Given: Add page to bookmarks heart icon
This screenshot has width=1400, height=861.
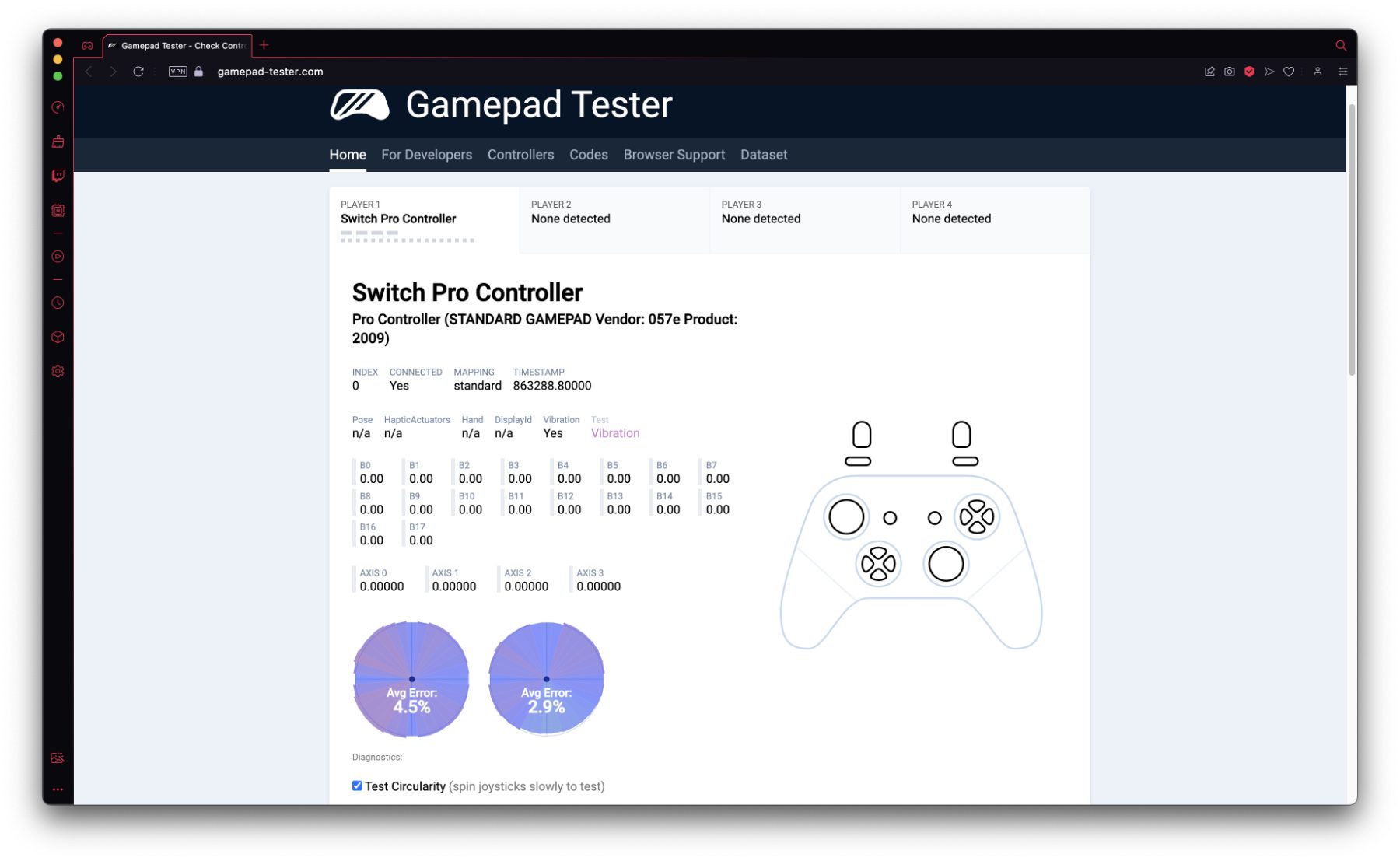Looking at the screenshot, I should [1289, 72].
